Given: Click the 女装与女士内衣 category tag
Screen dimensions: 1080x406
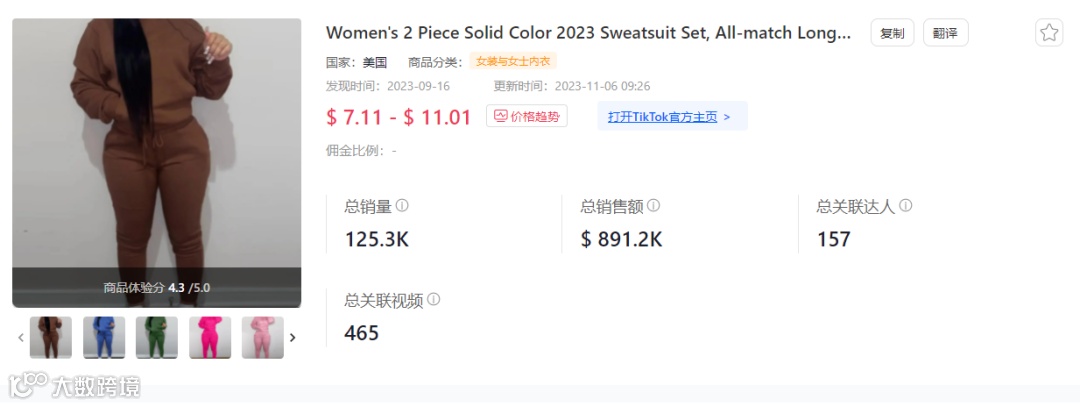Looking at the screenshot, I should (x=513, y=61).
